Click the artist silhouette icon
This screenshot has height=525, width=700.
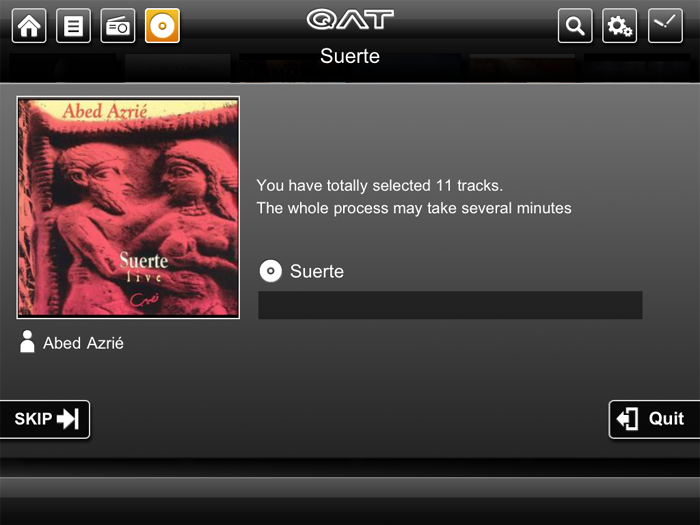tap(27, 342)
